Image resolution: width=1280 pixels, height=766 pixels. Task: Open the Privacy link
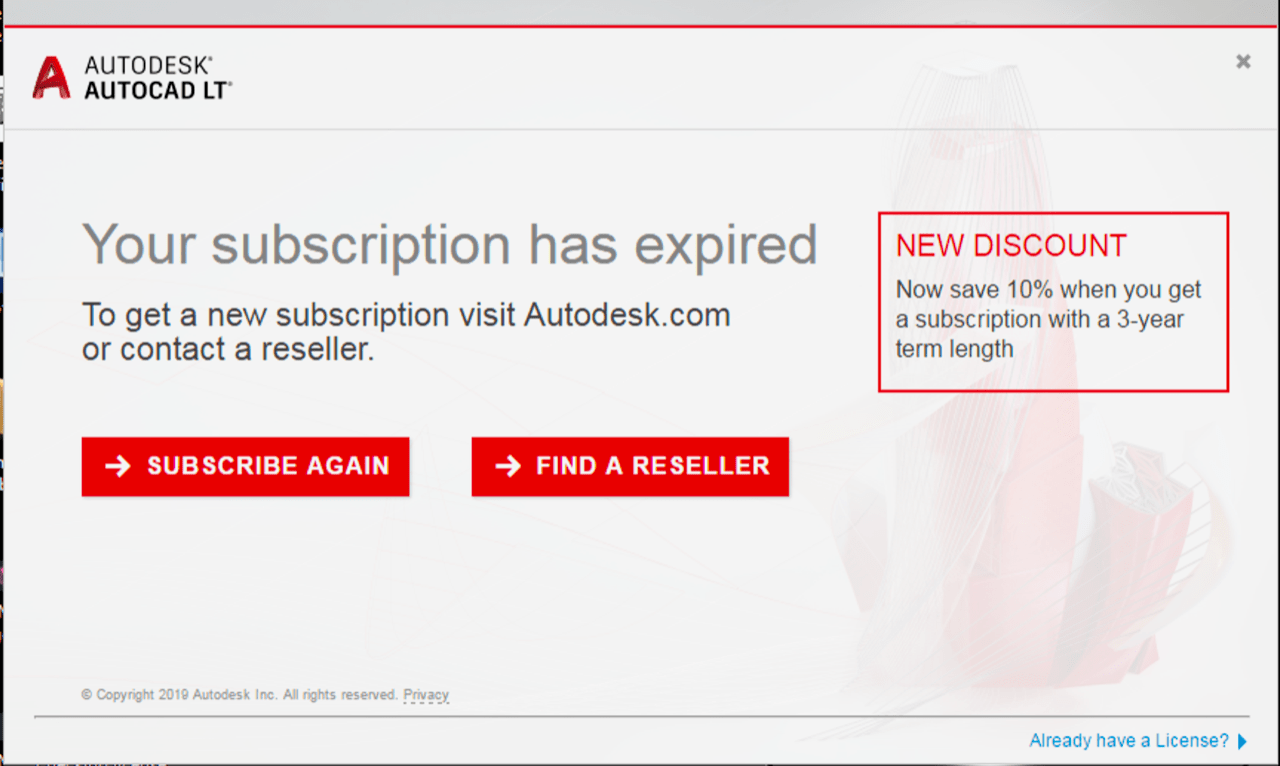(x=426, y=694)
